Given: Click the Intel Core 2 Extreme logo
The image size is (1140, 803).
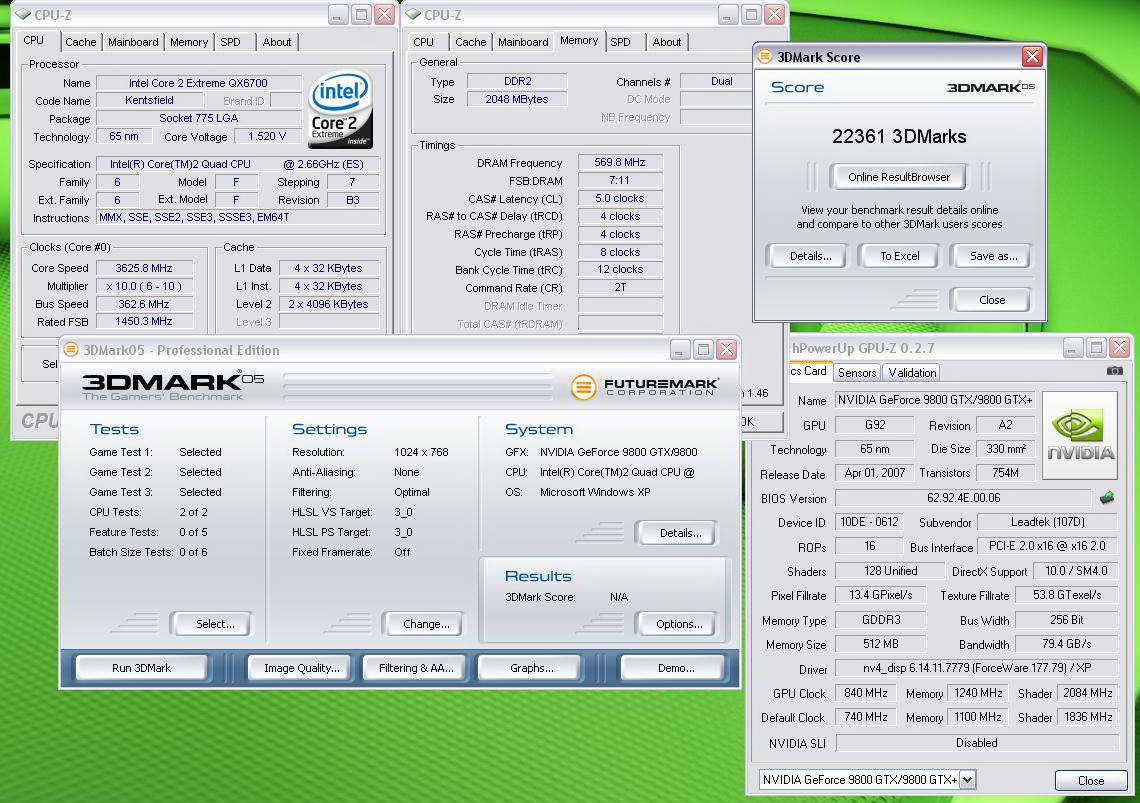Looking at the screenshot, I should pyautogui.click(x=340, y=110).
